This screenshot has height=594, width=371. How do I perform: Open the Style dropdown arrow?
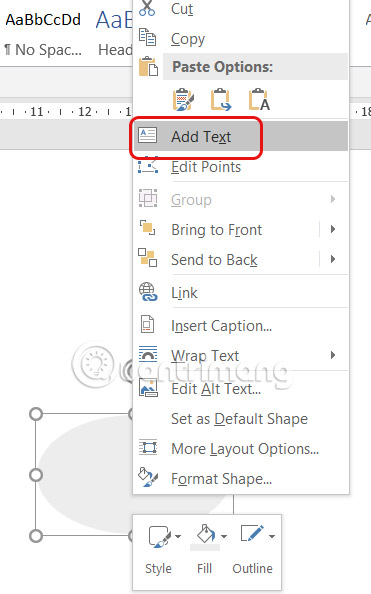click(178, 536)
